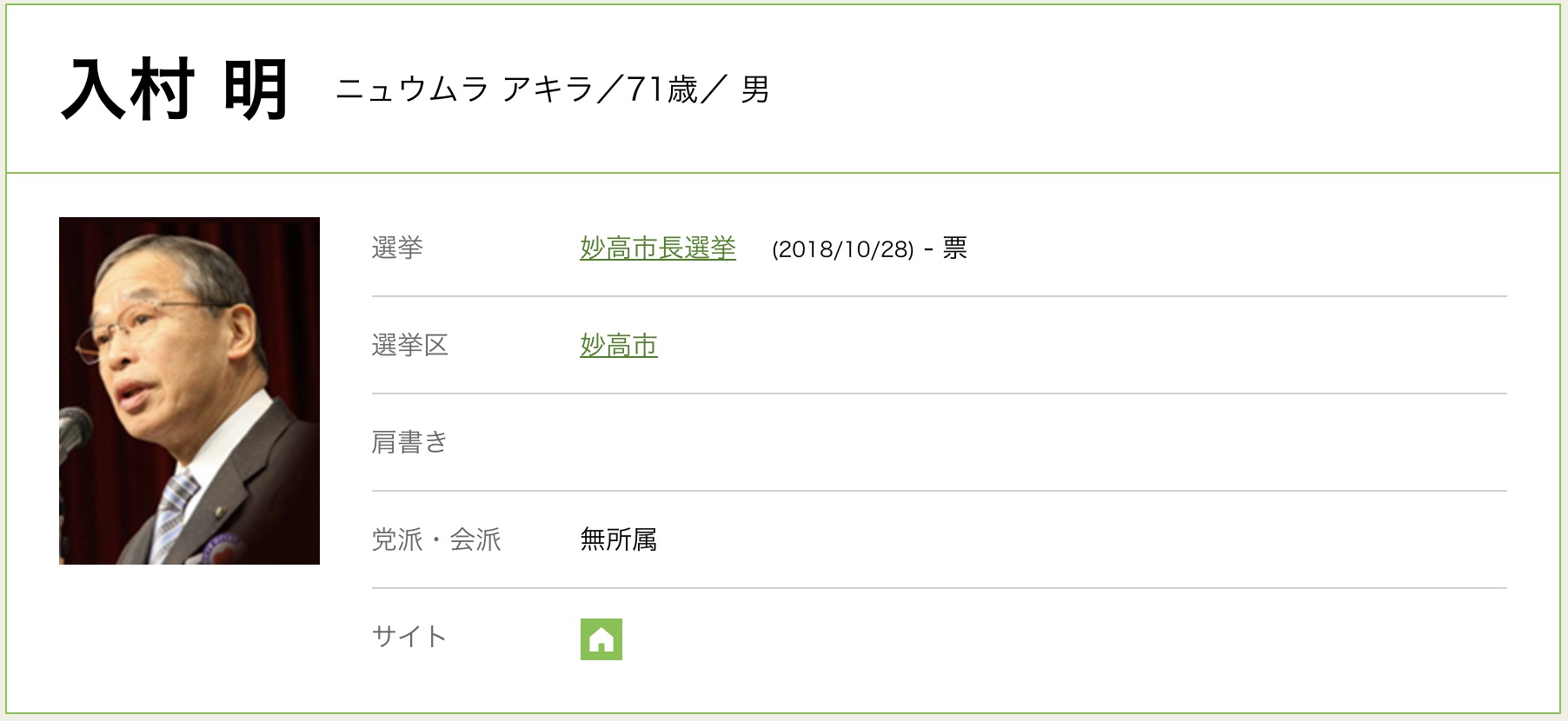Click the 党派・会派 row label
Viewport: 1568px width, 721px height.
click(x=436, y=540)
